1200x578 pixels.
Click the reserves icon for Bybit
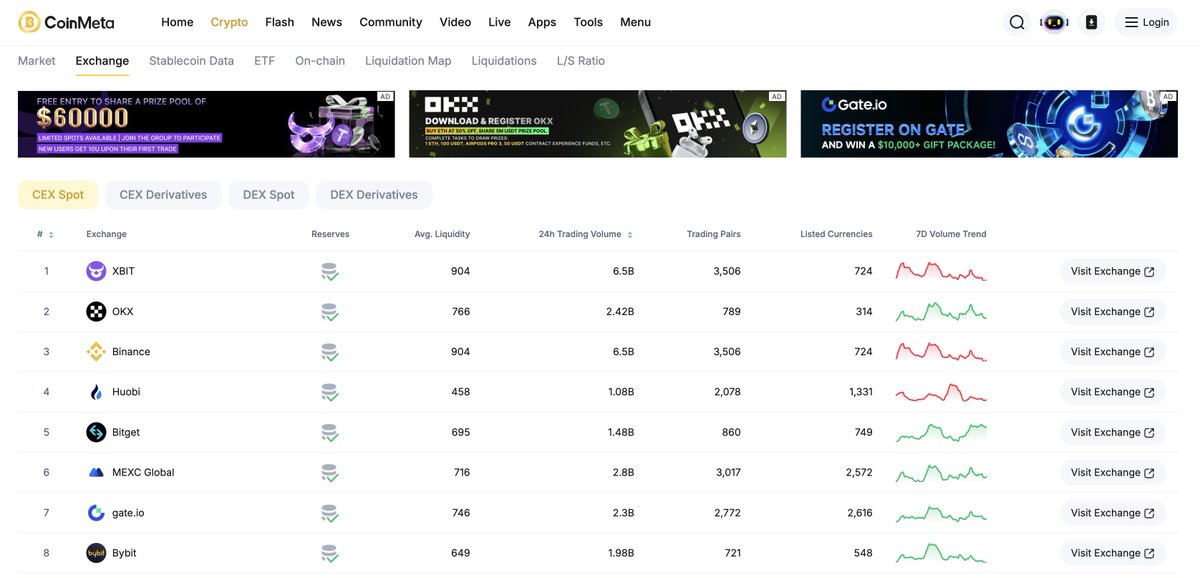click(329, 553)
